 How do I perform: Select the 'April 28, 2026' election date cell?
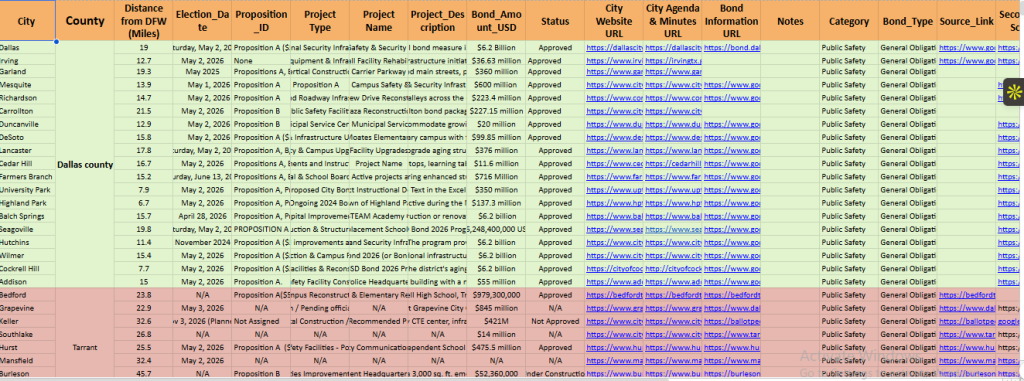pyautogui.click(x=202, y=216)
